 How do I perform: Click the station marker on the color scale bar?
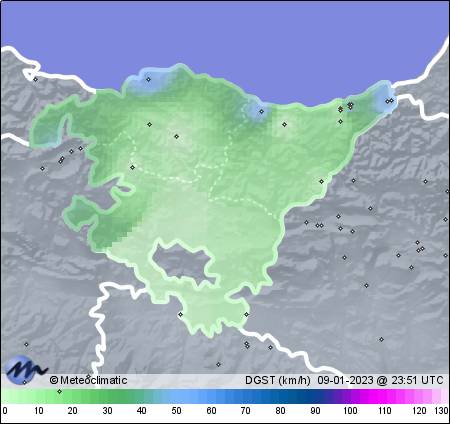[x=59, y=391]
